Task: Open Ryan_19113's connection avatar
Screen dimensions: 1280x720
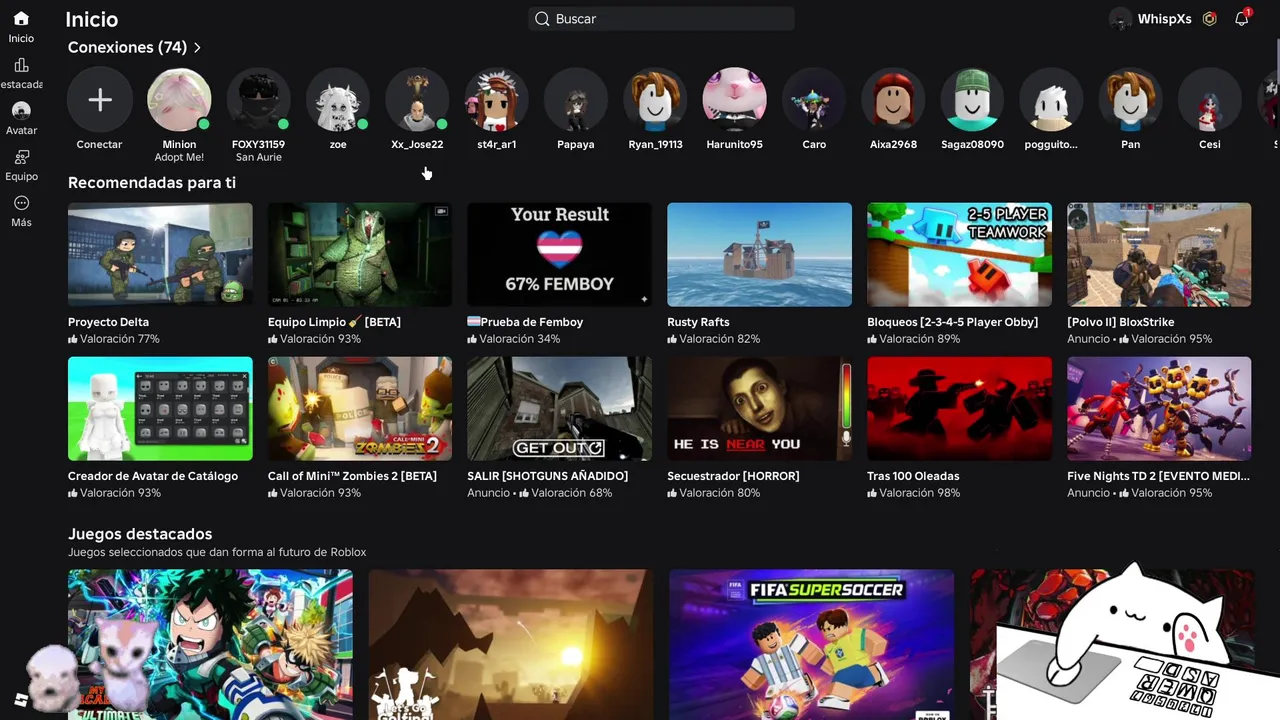Action: coord(655,100)
